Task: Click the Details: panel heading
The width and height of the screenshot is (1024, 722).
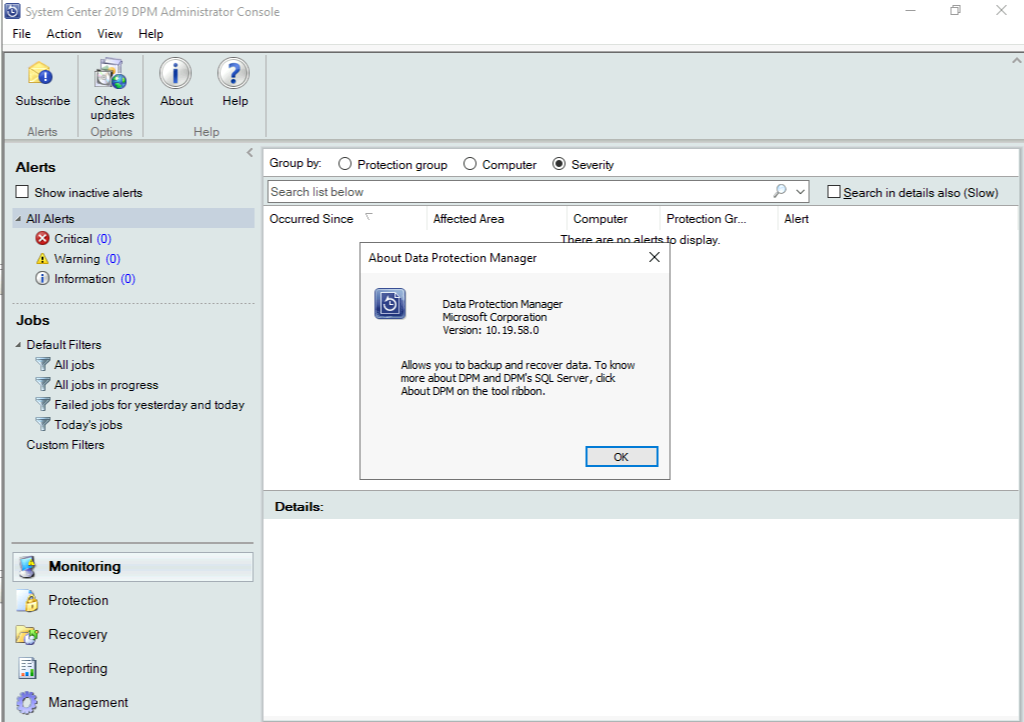Action: 299,507
